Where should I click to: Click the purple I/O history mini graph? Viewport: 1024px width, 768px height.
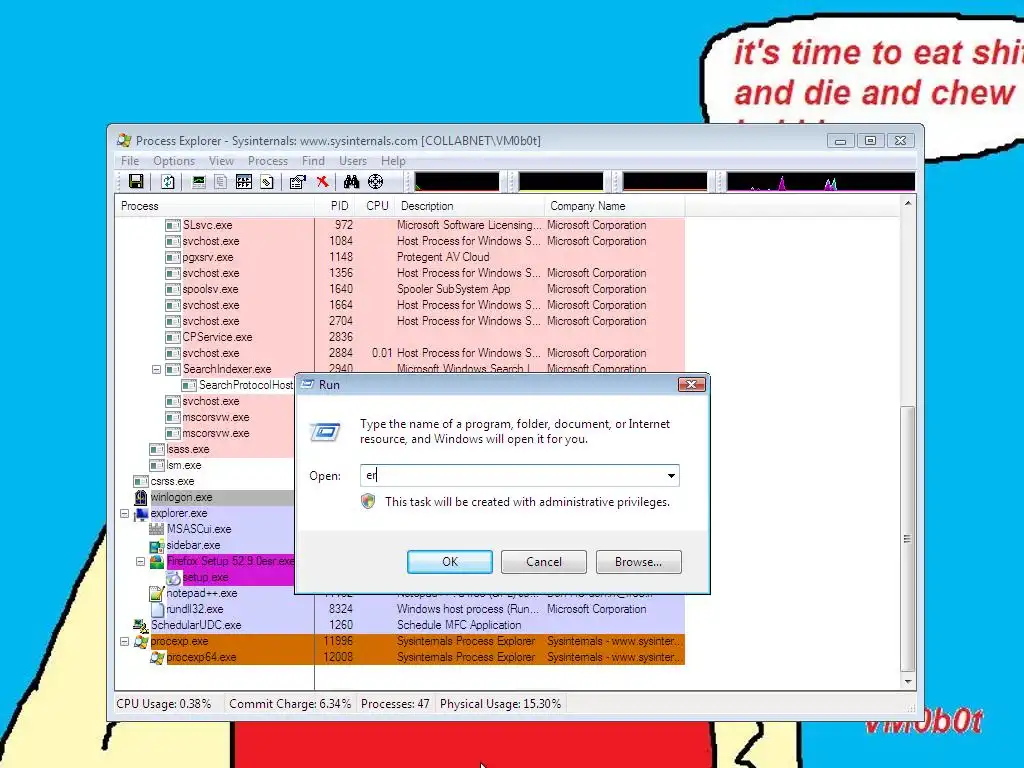coord(821,182)
